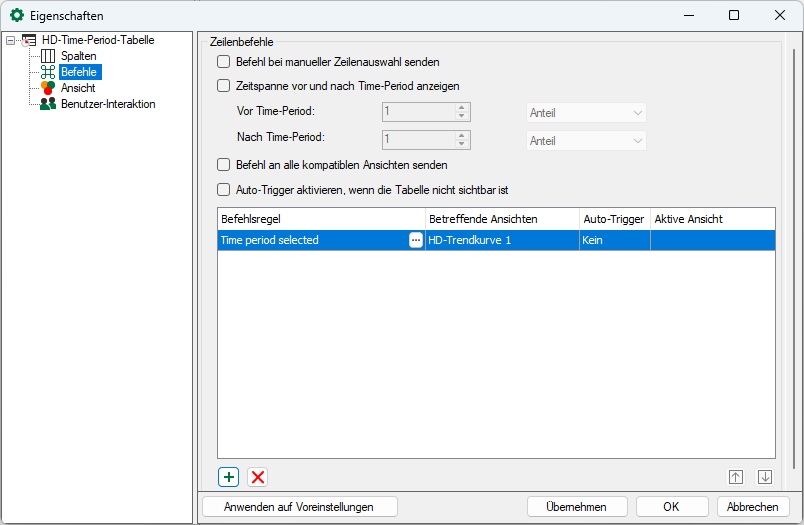Image resolution: width=804 pixels, height=525 pixels.
Task: Click the Übernehmen button
Action: coord(577,507)
